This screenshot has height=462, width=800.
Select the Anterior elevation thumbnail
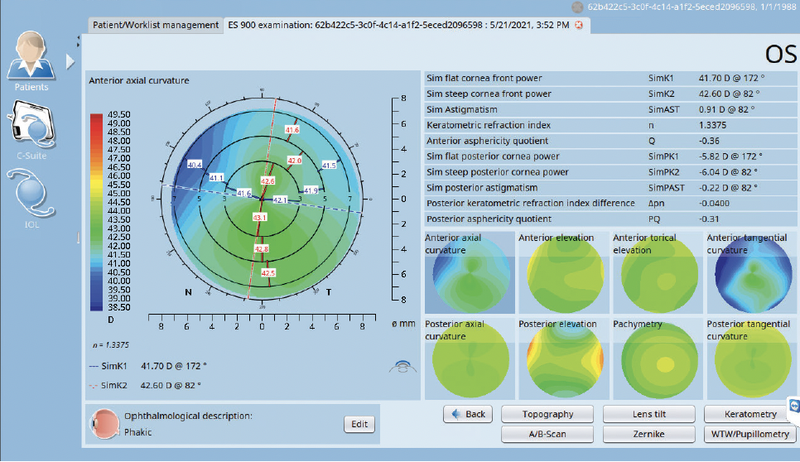pyautogui.click(x=564, y=273)
